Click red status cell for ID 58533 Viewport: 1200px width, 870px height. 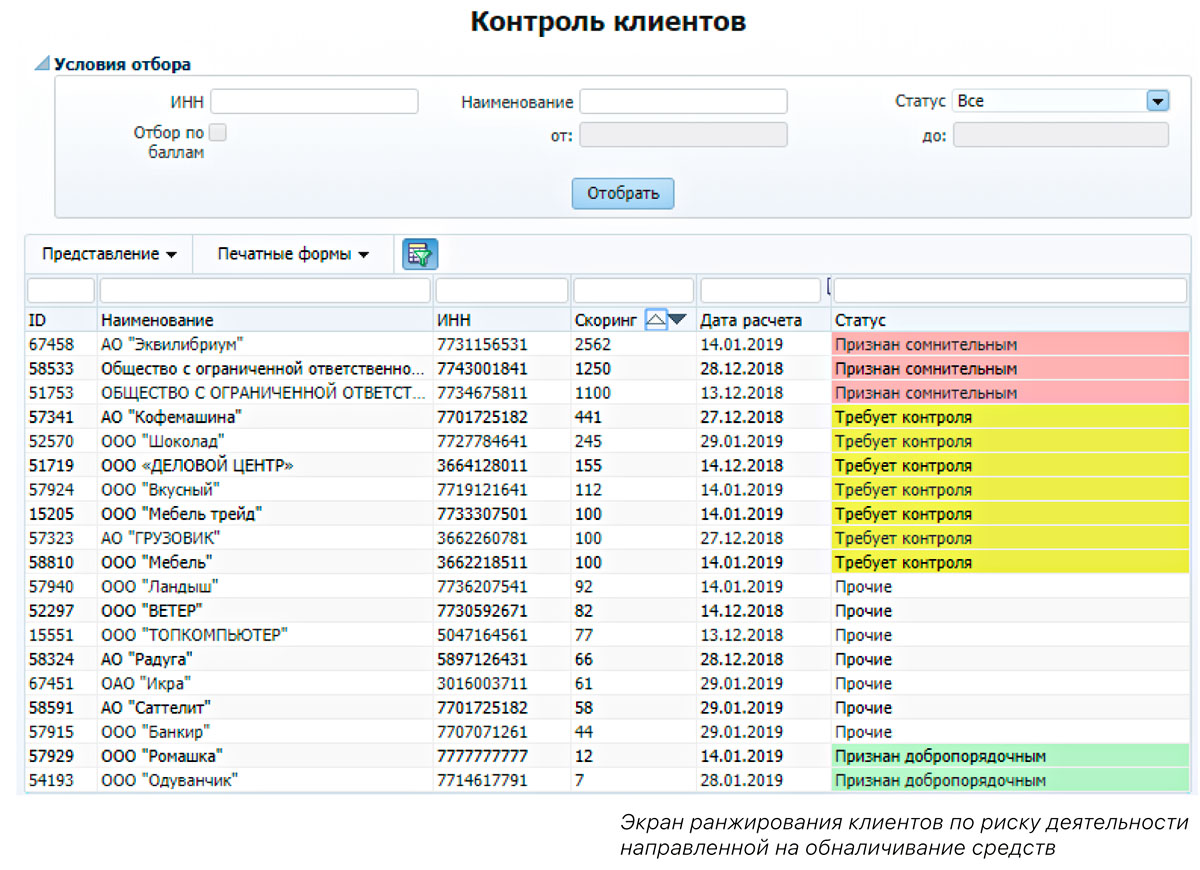pyautogui.click(x=1010, y=368)
